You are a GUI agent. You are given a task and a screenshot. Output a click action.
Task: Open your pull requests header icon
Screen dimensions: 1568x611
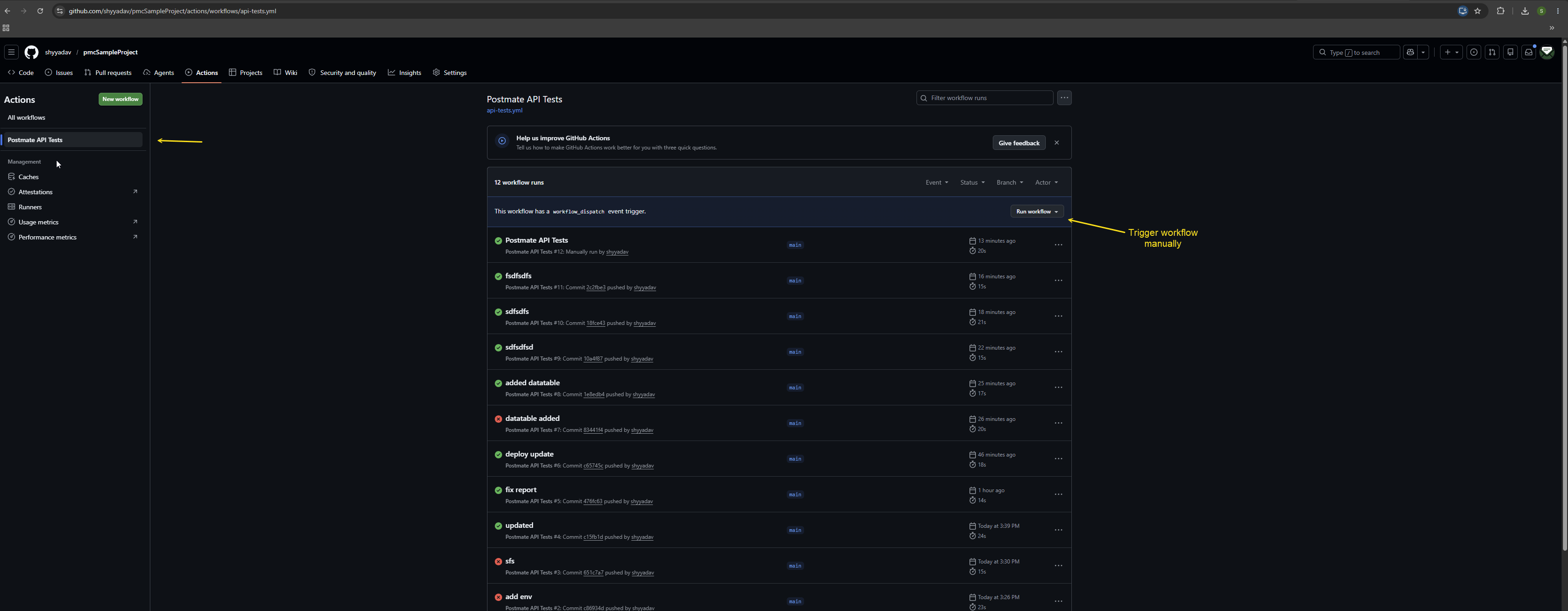tap(1492, 53)
